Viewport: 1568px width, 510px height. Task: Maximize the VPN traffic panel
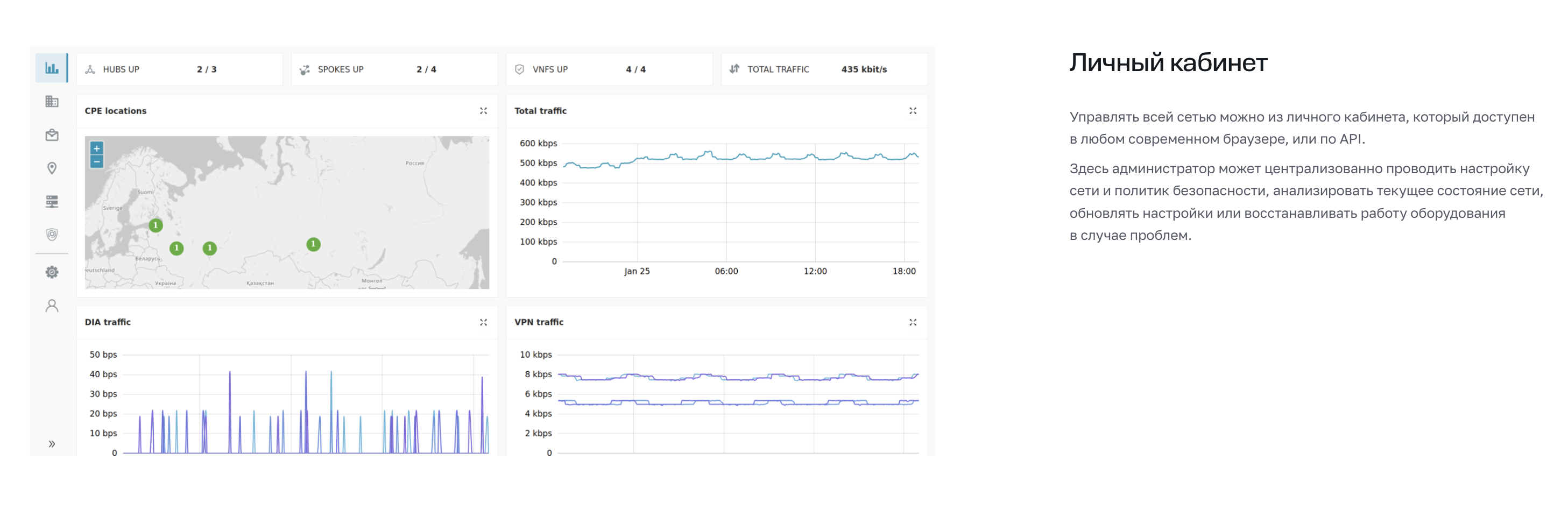913,322
